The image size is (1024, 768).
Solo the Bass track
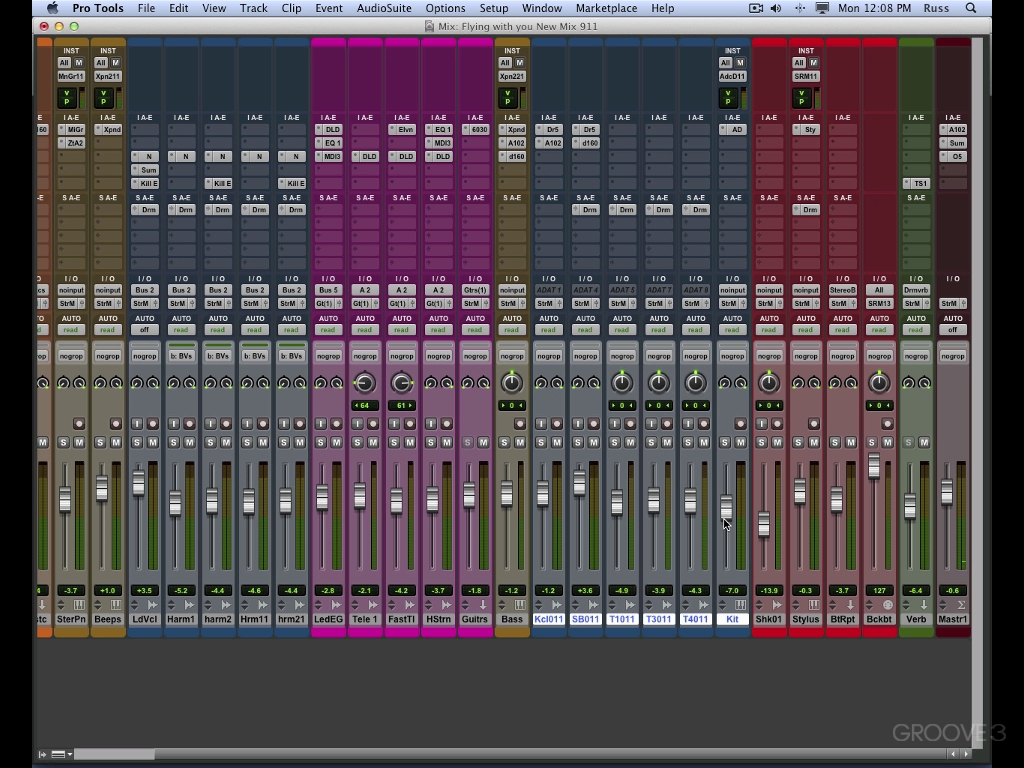coord(504,443)
